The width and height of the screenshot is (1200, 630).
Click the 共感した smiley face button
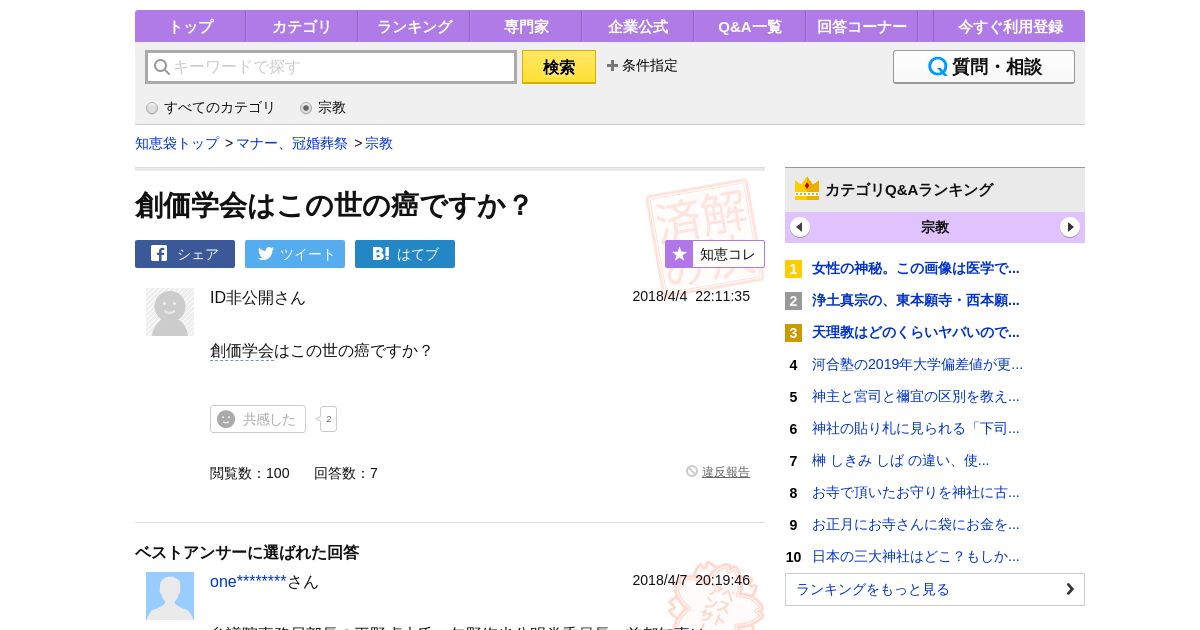[258, 419]
